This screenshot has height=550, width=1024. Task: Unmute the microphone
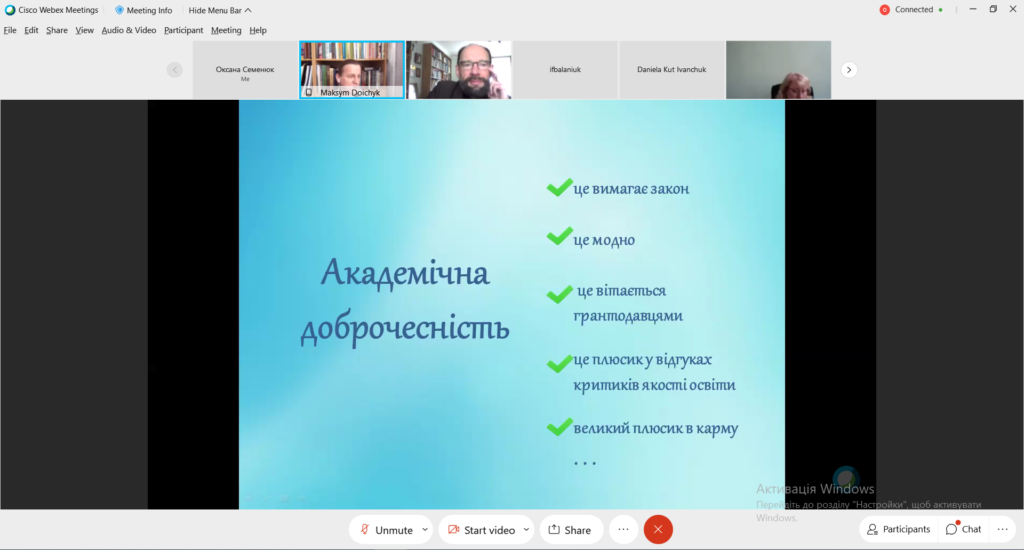tap(386, 529)
